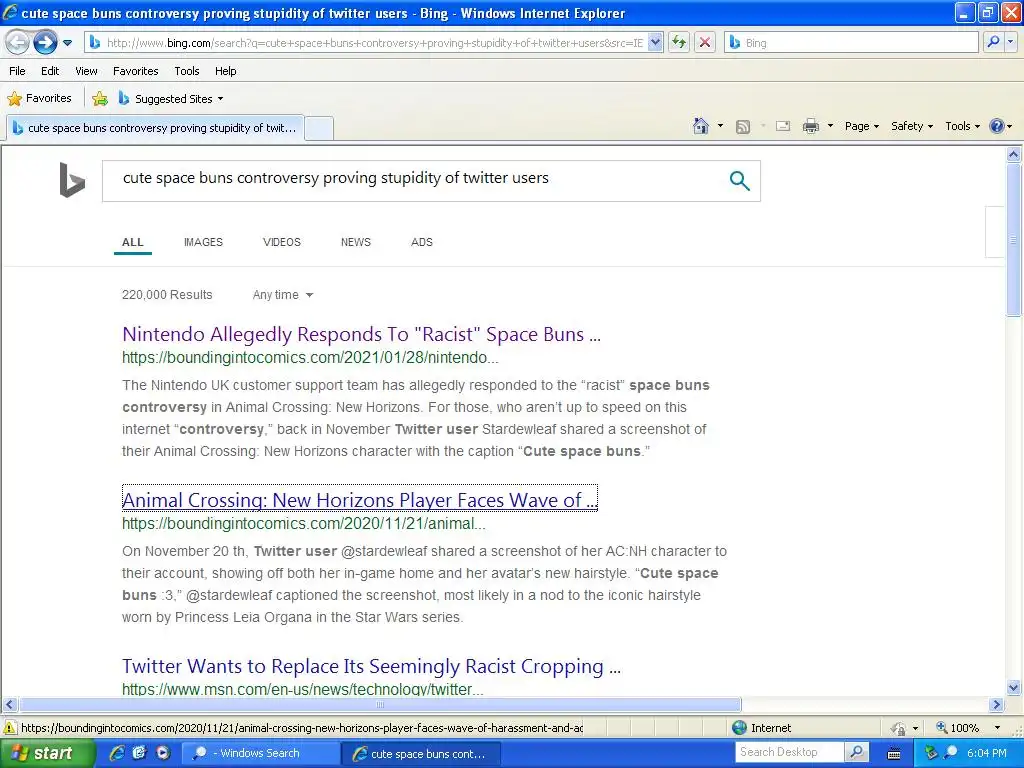Switch to the VIDEOS tab
This screenshot has height=768, width=1024.
[x=281, y=242]
